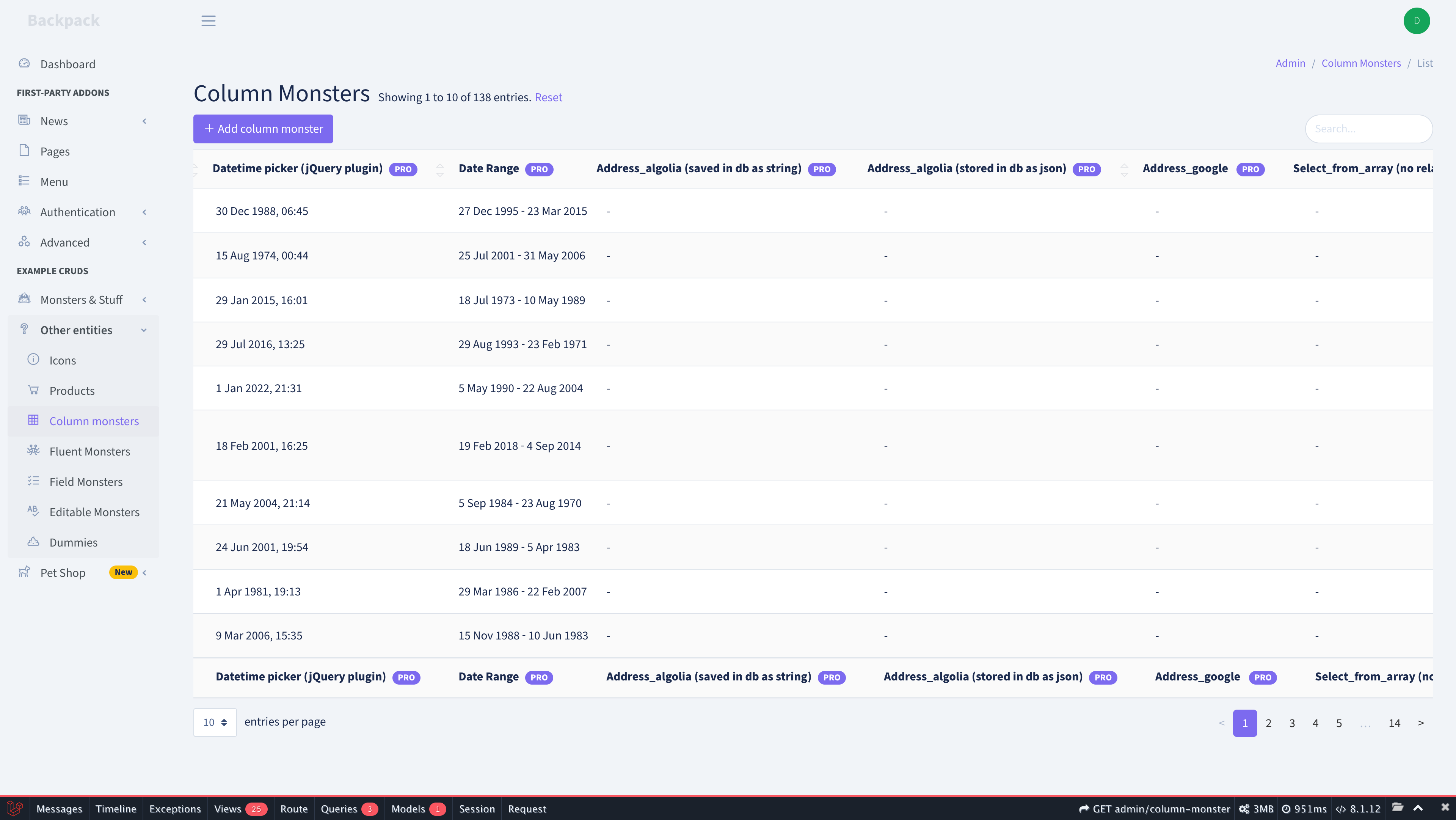Open debugbar folder icon for request history

(1397, 807)
